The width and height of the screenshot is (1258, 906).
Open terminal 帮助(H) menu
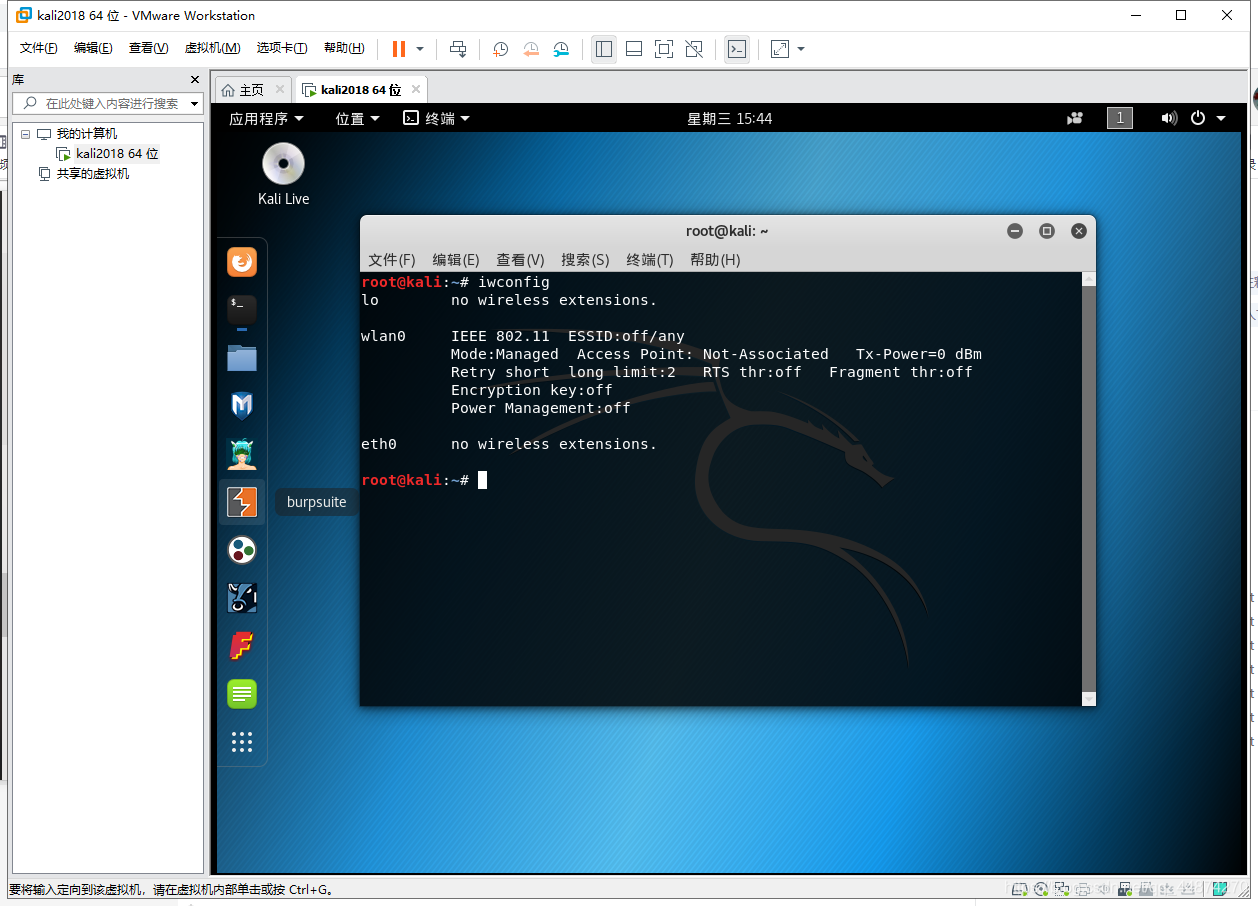[715, 260]
